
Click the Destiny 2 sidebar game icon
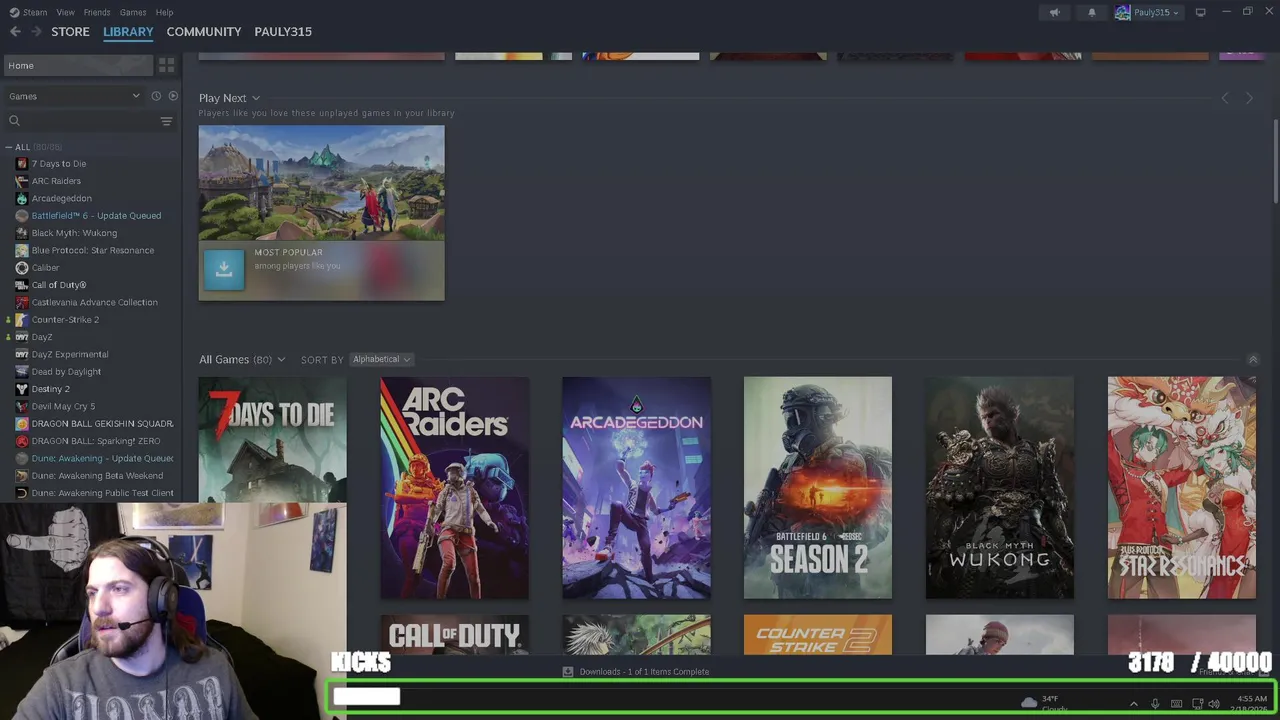(22, 389)
